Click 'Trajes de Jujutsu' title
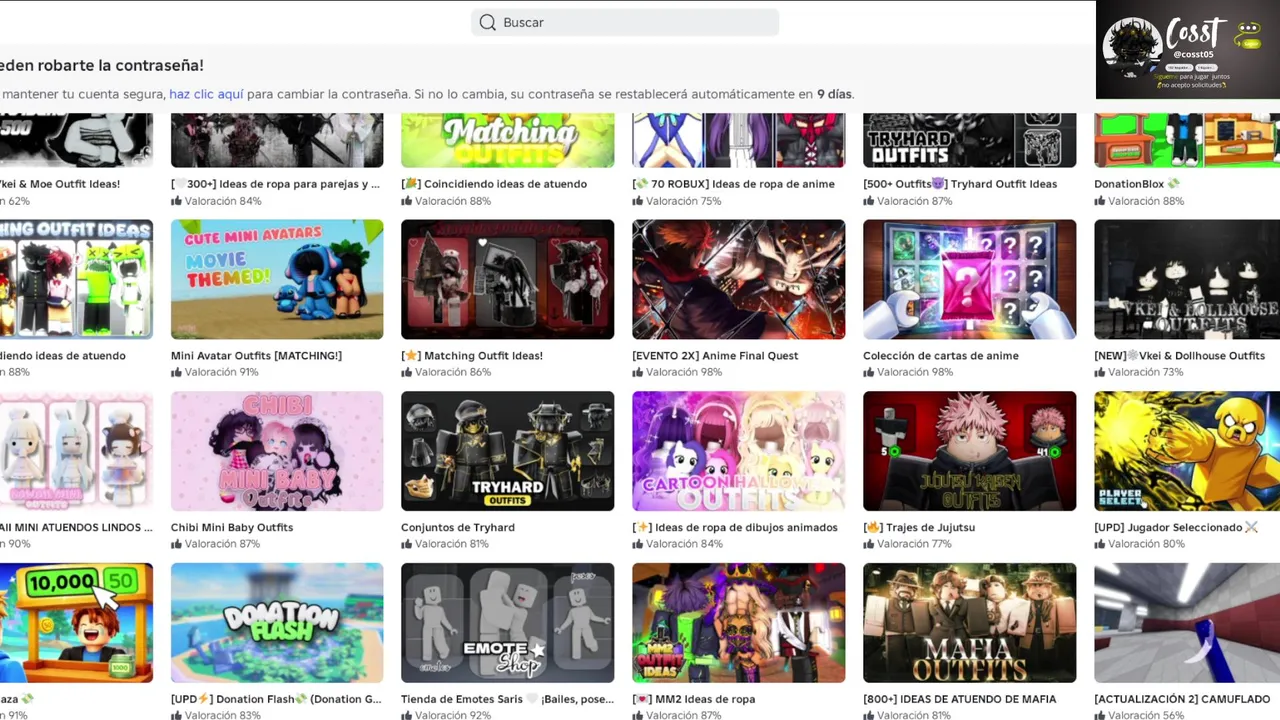This screenshot has height=720, width=1280. click(919, 528)
